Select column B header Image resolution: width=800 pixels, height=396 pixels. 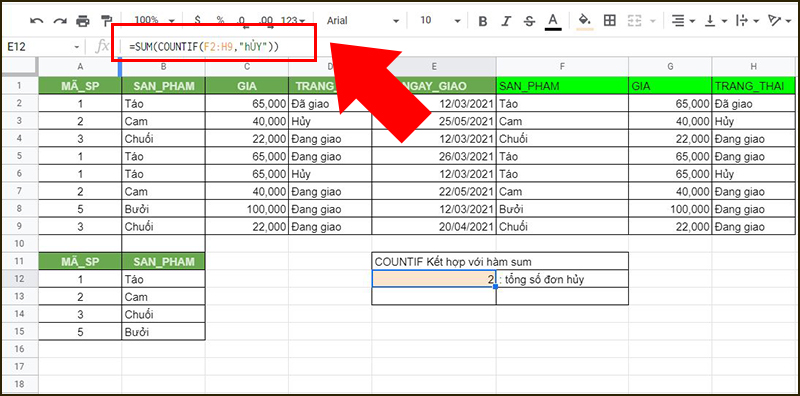[164, 66]
